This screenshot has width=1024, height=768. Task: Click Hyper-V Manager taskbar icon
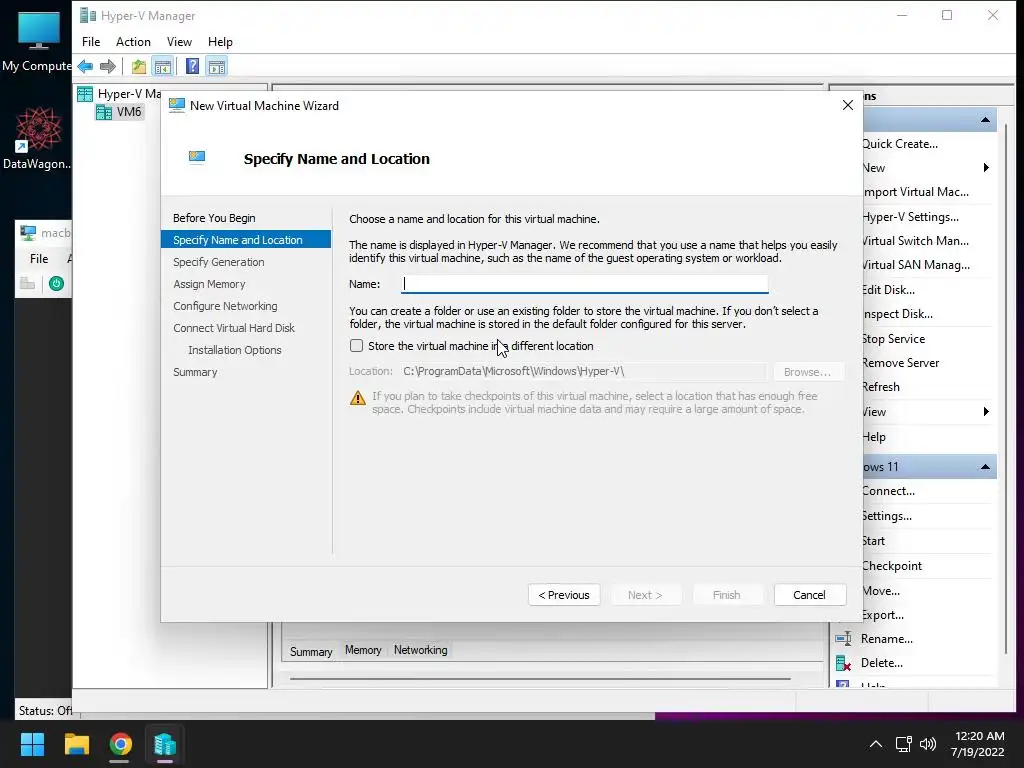click(x=165, y=744)
